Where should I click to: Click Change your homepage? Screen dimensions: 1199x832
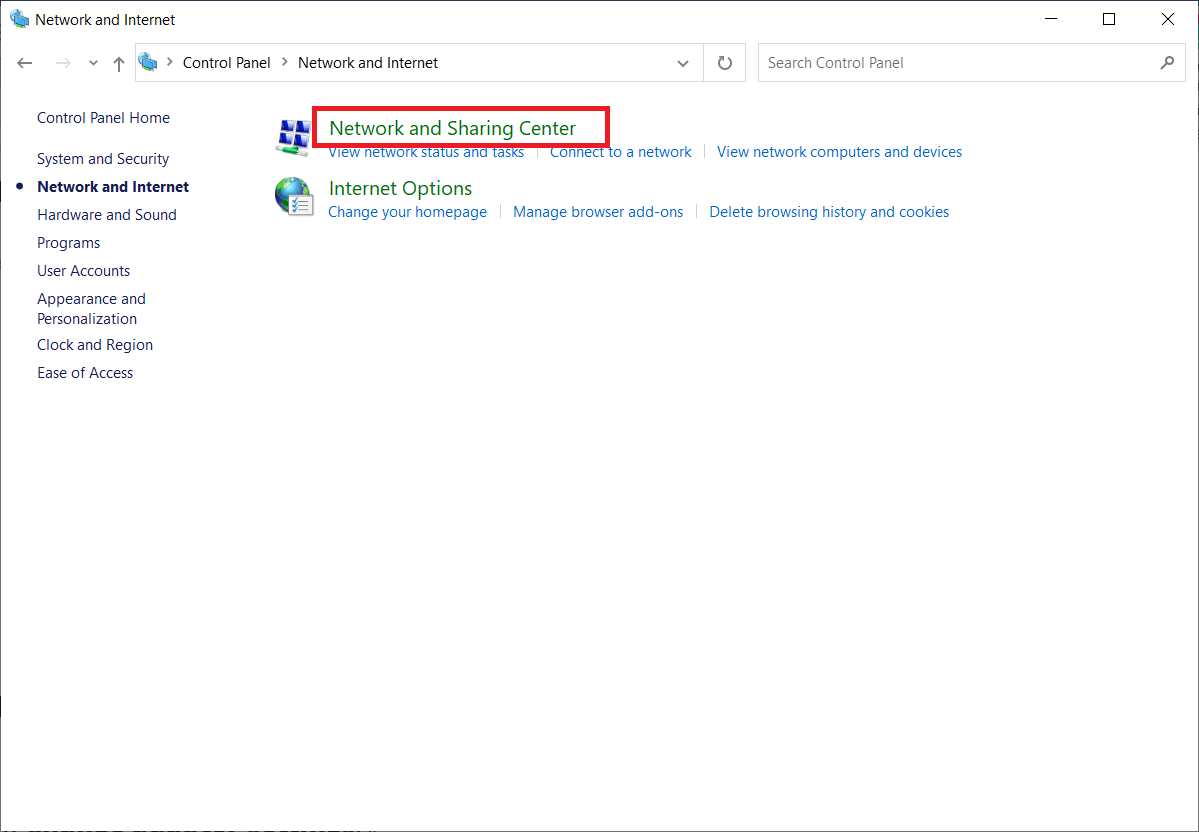coord(408,212)
